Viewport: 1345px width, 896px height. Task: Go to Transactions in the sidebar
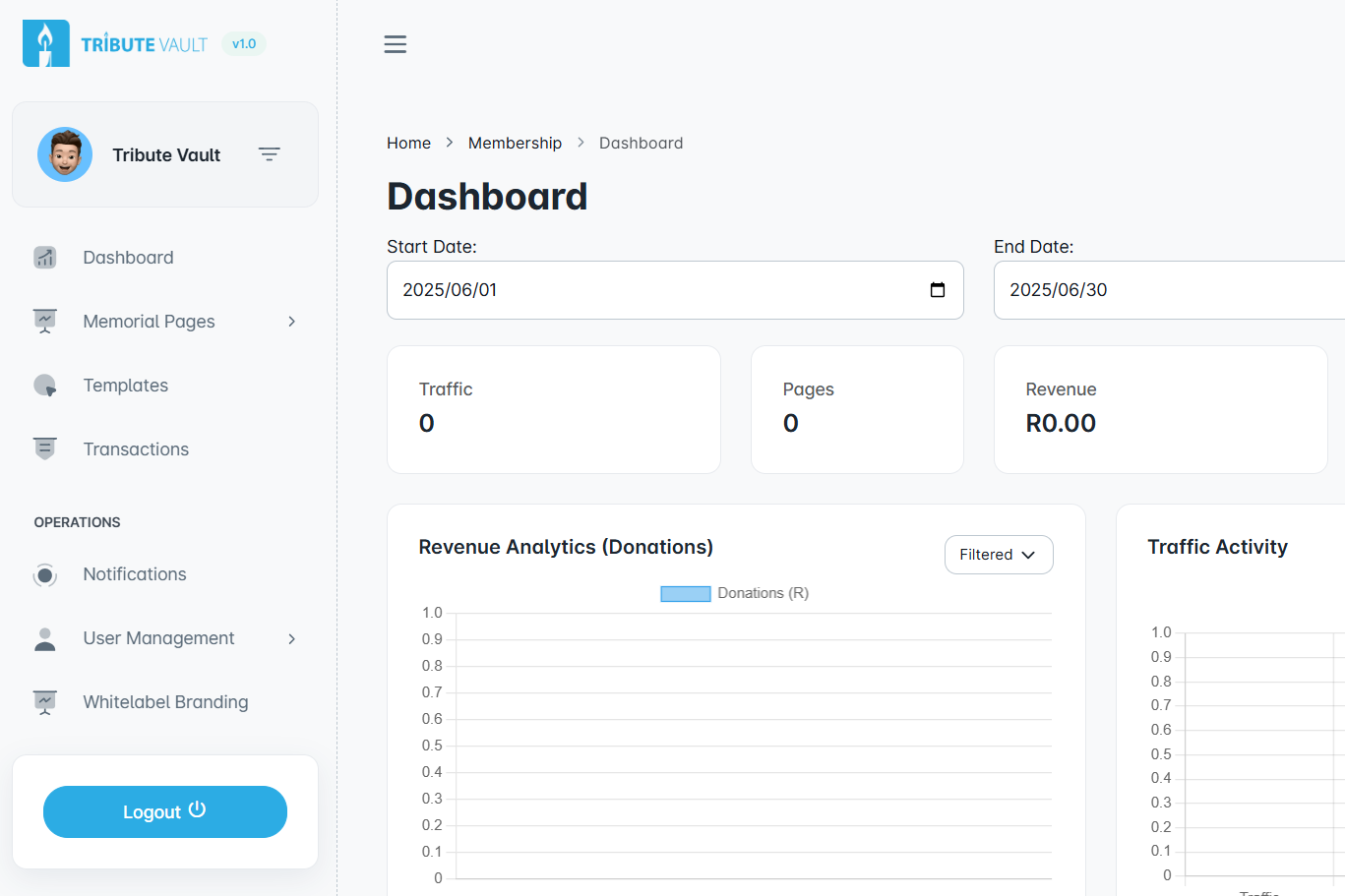pos(136,449)
